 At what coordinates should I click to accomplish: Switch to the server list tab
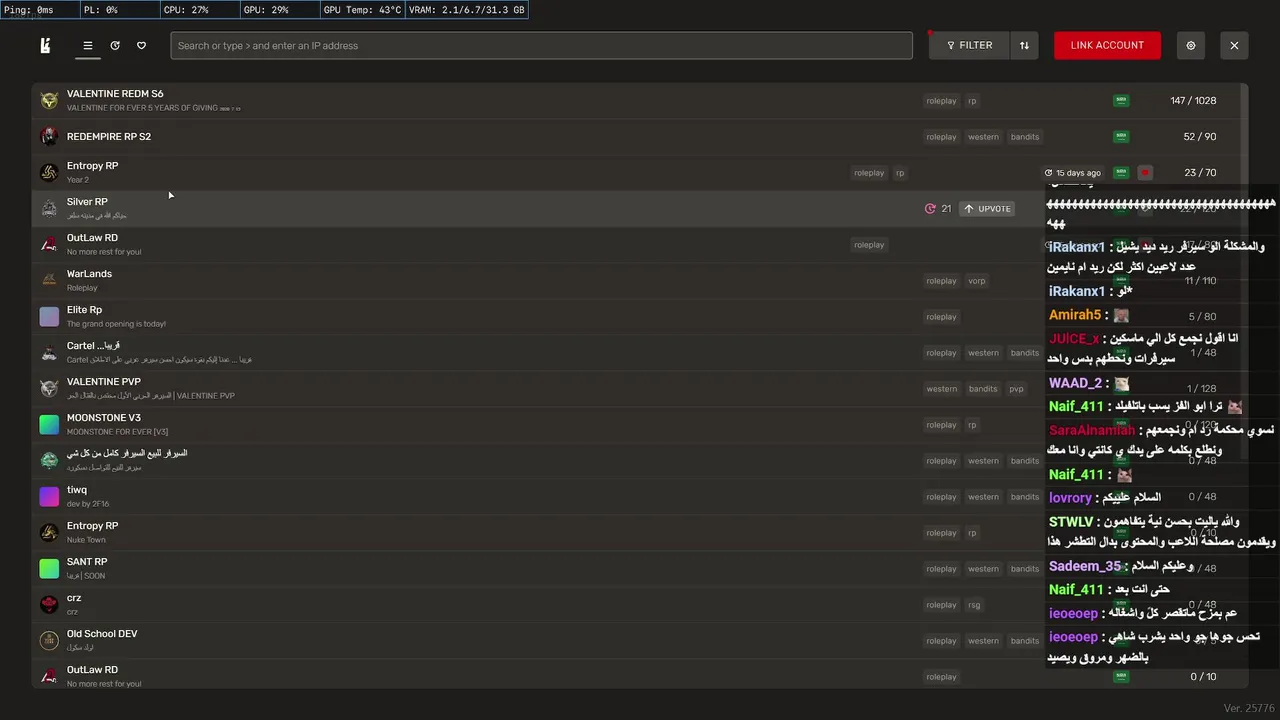[88, 45]
